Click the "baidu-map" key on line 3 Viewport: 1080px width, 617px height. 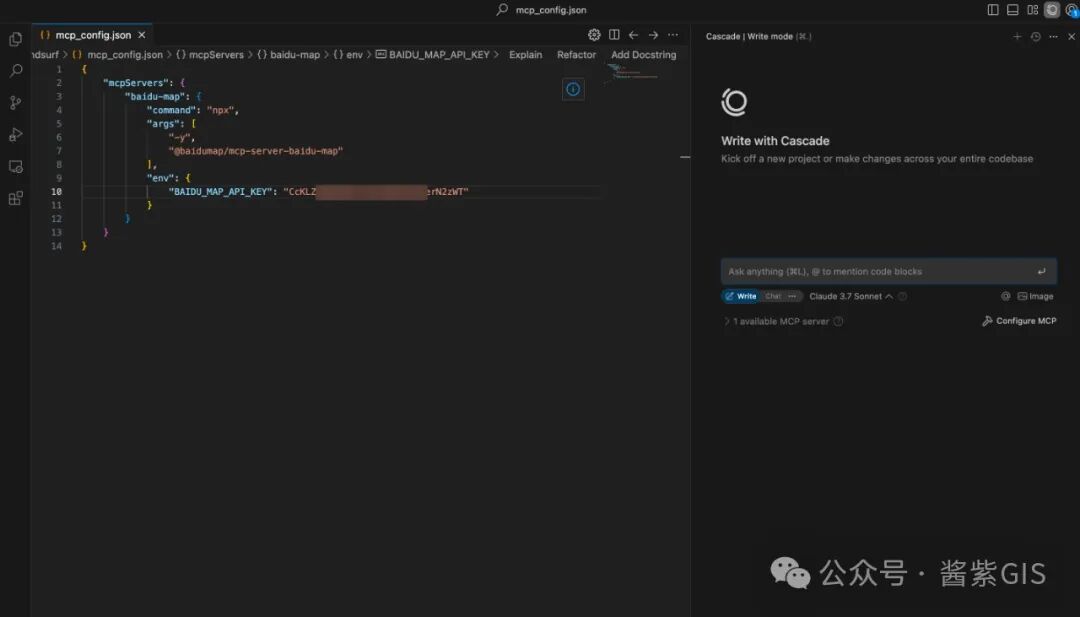pos(156,96)
